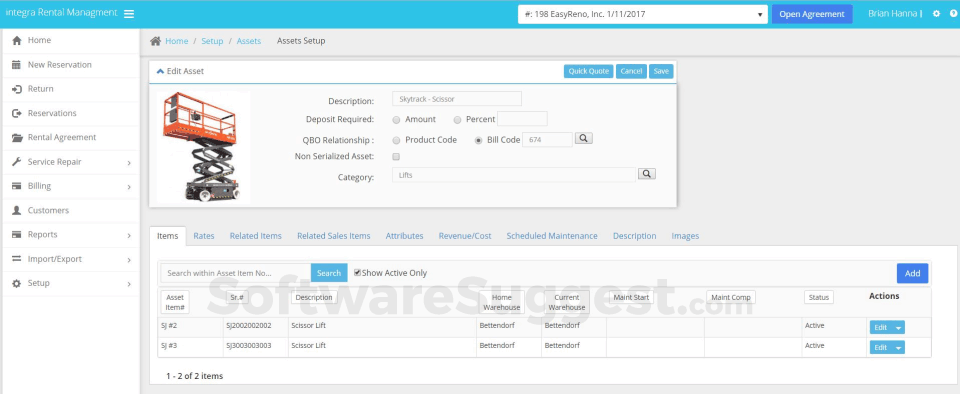Screen dimensions: 960x394
Task: Select the Product Code radio button
Action: coord(396,140)
